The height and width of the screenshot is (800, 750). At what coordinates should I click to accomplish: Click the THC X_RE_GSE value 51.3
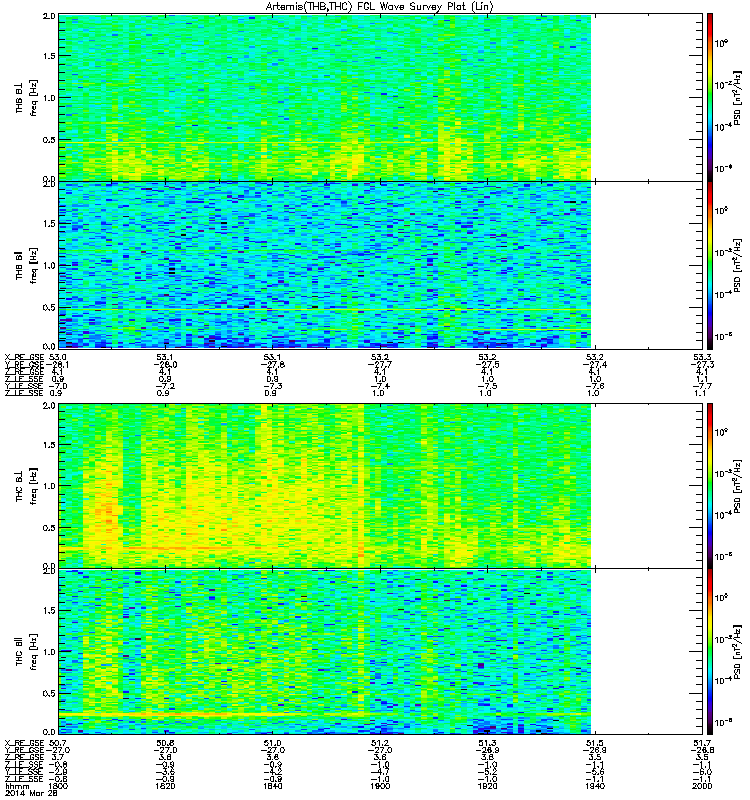487,743
